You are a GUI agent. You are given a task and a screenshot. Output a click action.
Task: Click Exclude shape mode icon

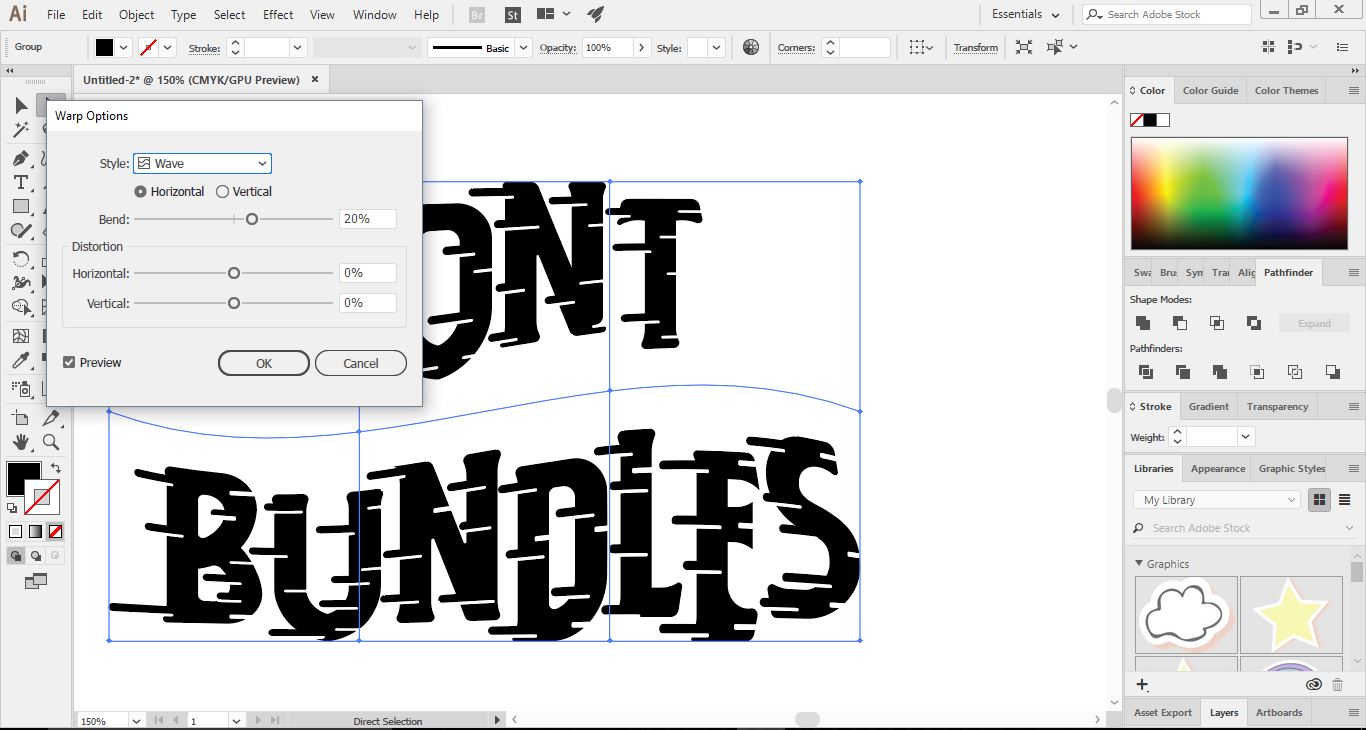(1254, 323)
